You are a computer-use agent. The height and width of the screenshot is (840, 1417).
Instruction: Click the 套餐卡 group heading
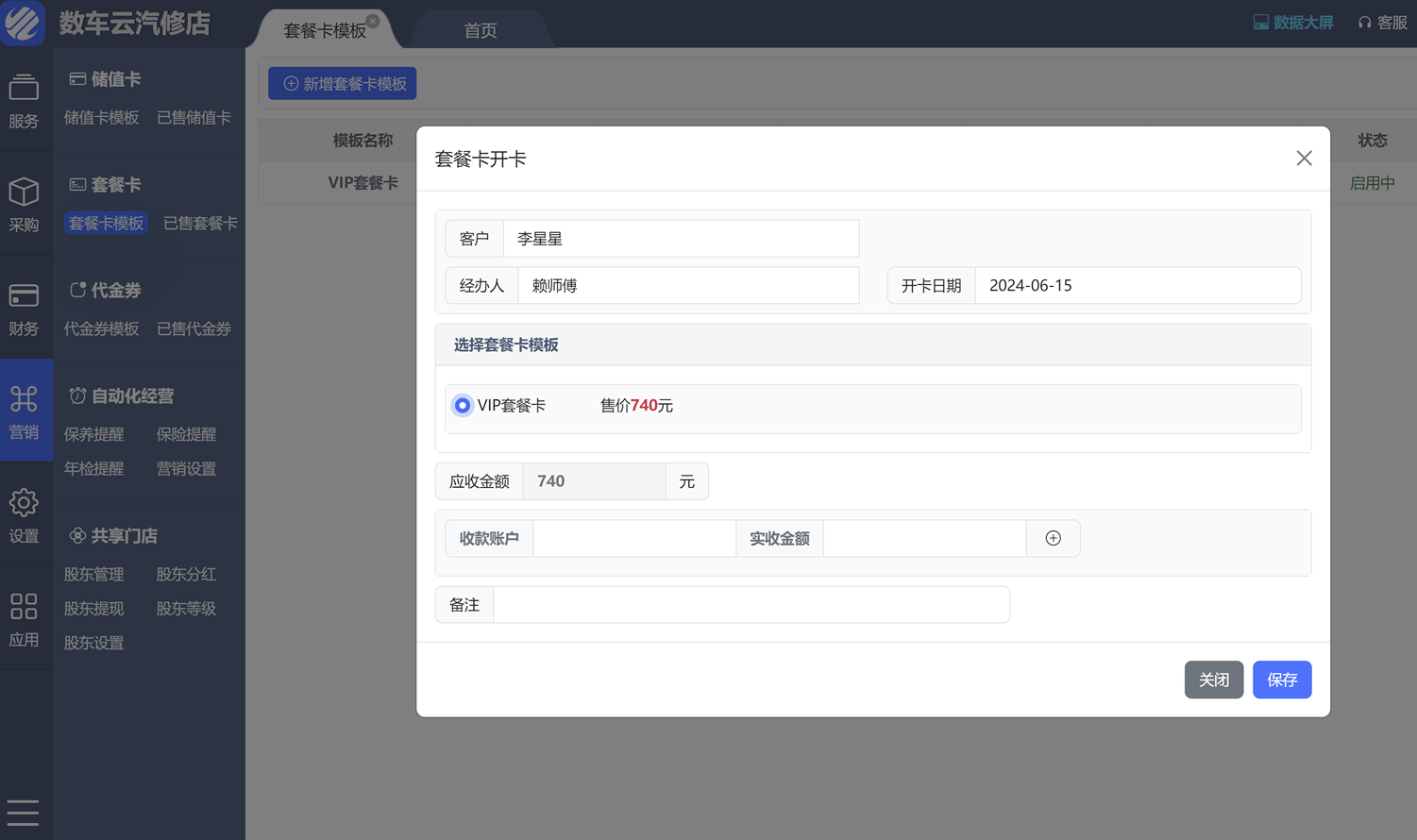106,185
